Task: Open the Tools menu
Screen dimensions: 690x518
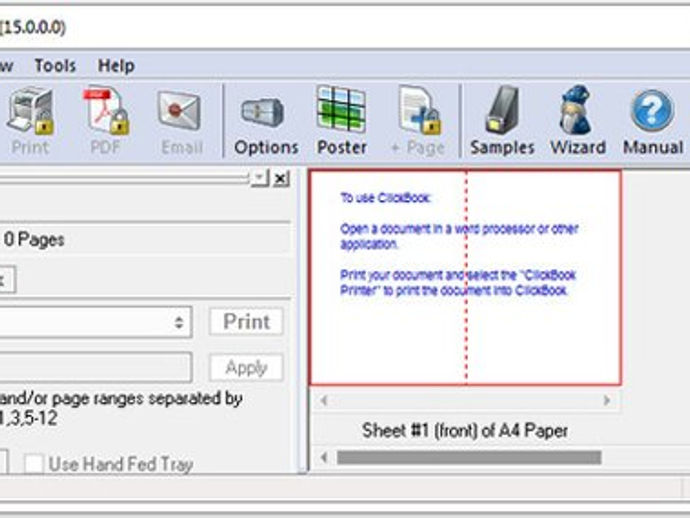Action: pyautogui.click(x=55, y=66)
